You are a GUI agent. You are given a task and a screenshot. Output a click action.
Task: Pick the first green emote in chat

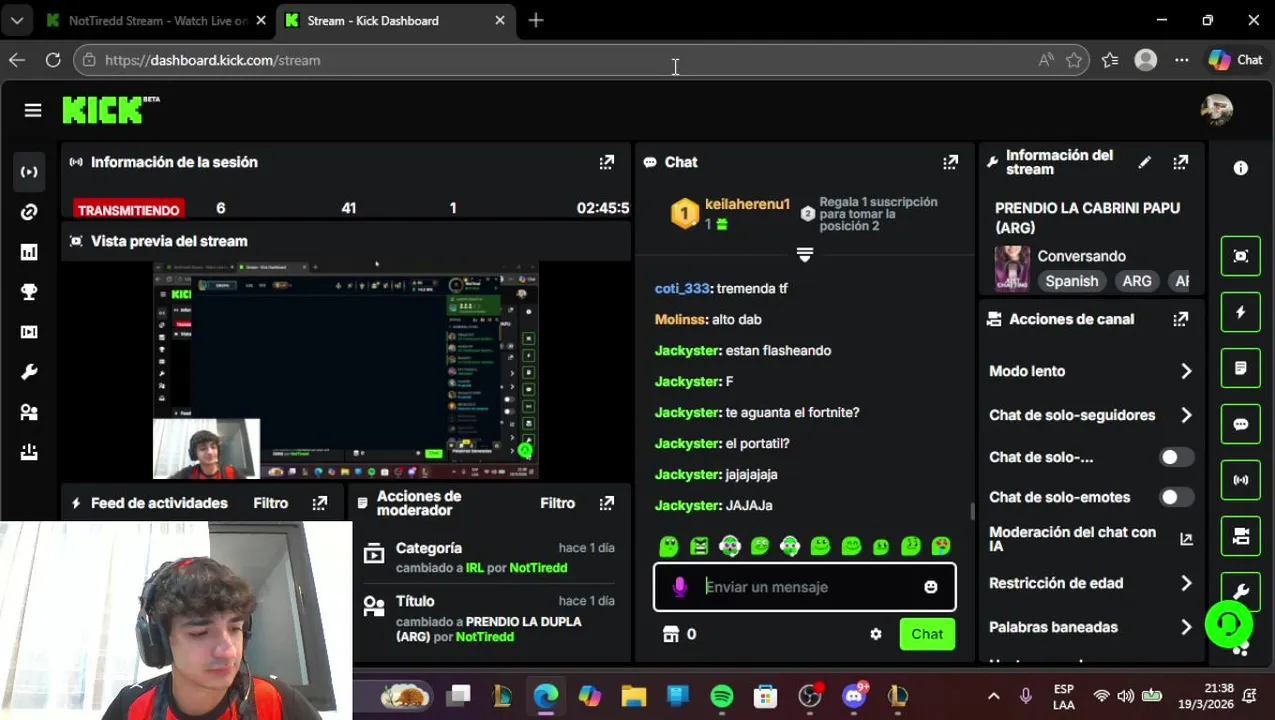pyautogui.click(x=669, y=546)
